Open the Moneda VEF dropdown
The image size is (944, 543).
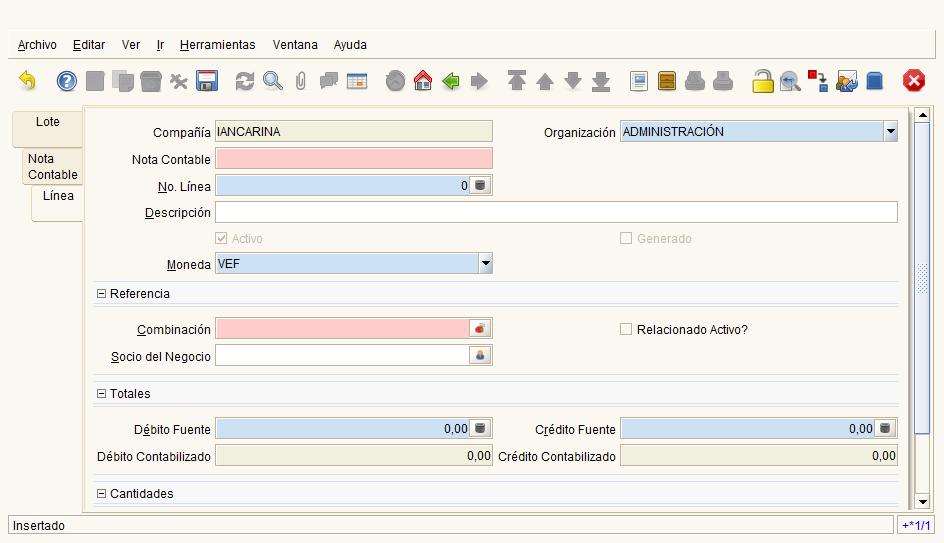point(485,264)
